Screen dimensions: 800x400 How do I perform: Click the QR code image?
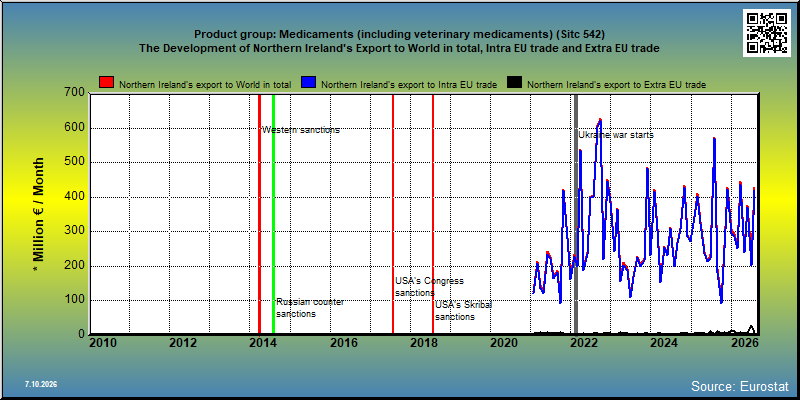click(x=766, y=33)
